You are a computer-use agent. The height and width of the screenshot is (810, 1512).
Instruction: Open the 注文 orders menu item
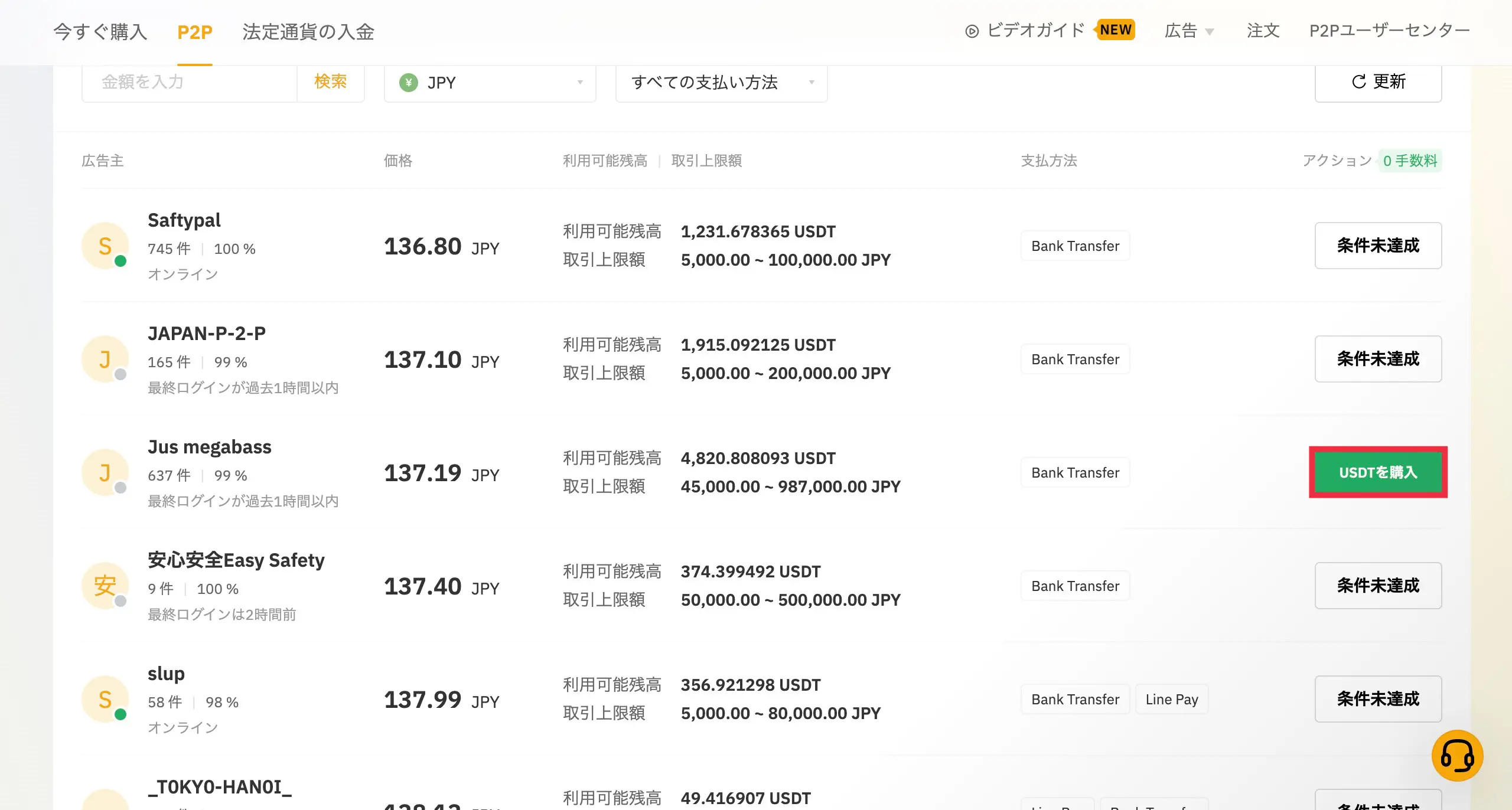pos(1263,31)
